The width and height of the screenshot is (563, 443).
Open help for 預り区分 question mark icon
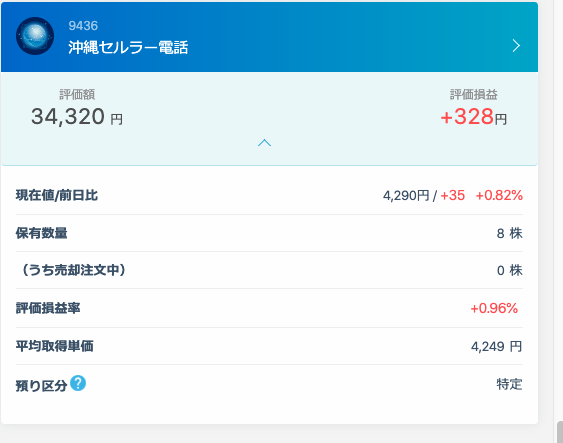tap(78, 383)
